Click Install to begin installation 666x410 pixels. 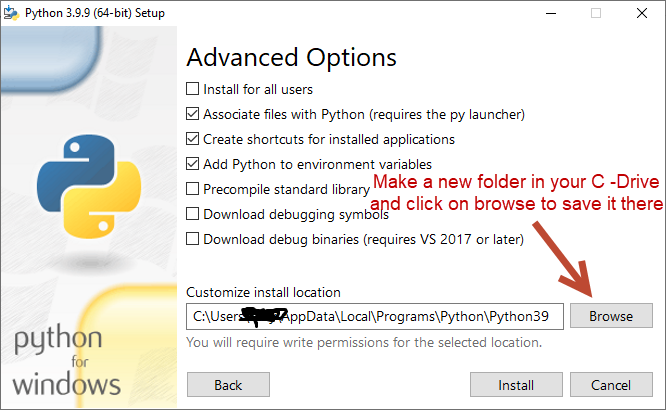pyautogui.click(x=516, y=385)
